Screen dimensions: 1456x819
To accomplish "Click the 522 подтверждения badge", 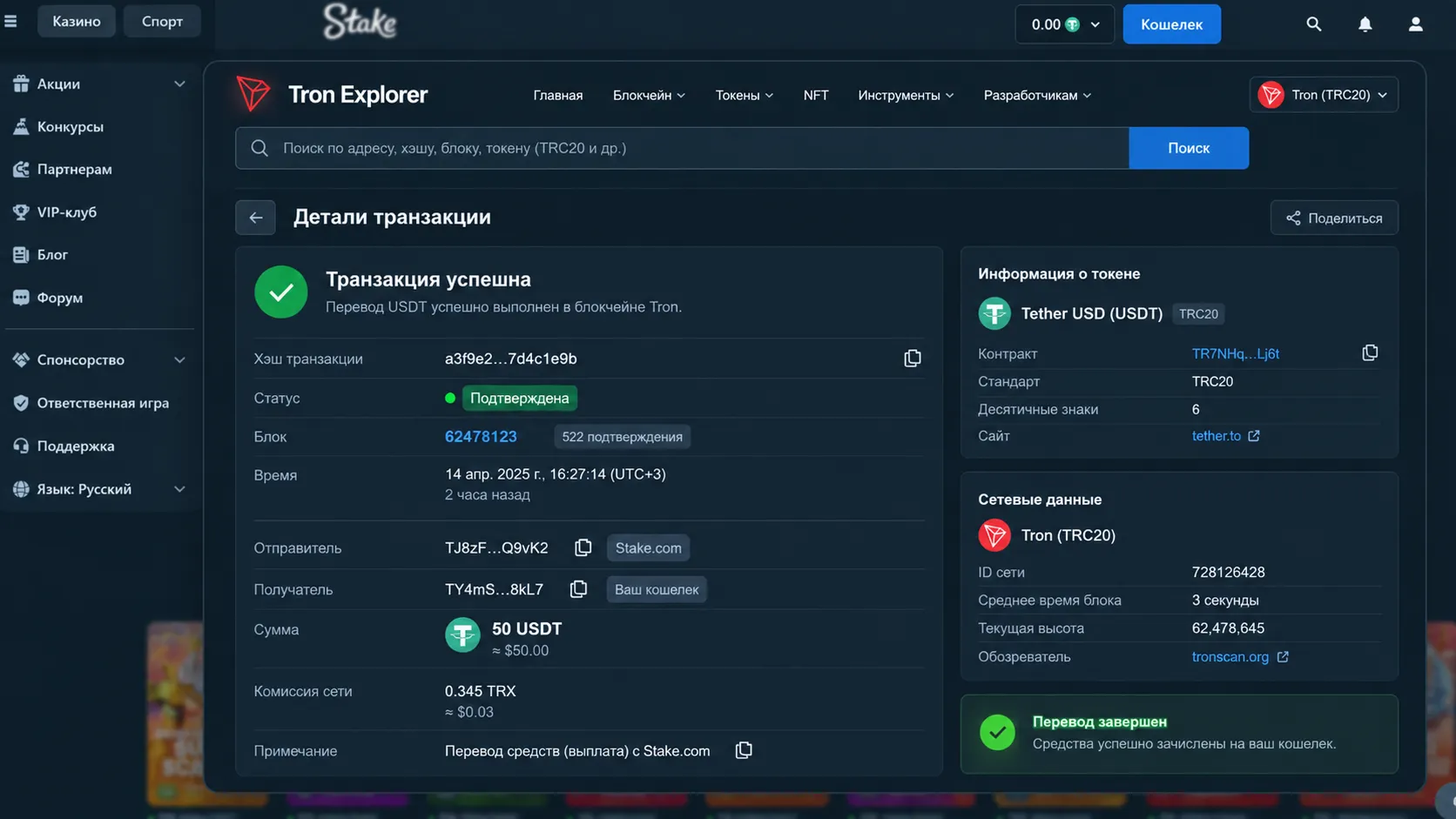I will (622, 437).
